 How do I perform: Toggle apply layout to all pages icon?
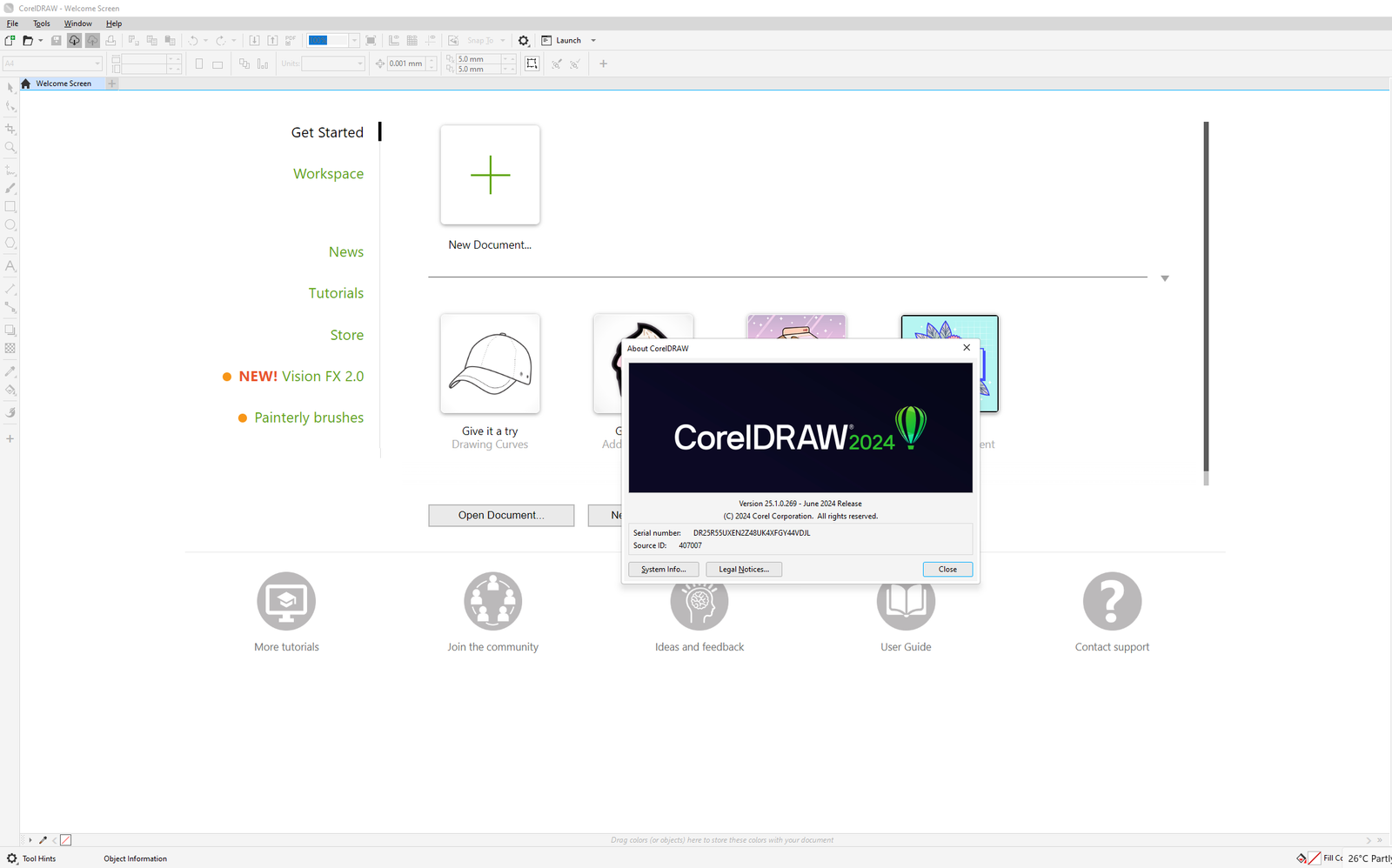(244, 63)
